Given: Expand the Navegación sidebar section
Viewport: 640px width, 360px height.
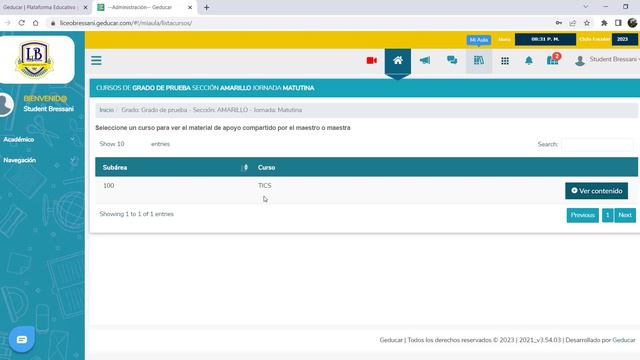Looking at the screenshot, I should (x=39, y=160).
